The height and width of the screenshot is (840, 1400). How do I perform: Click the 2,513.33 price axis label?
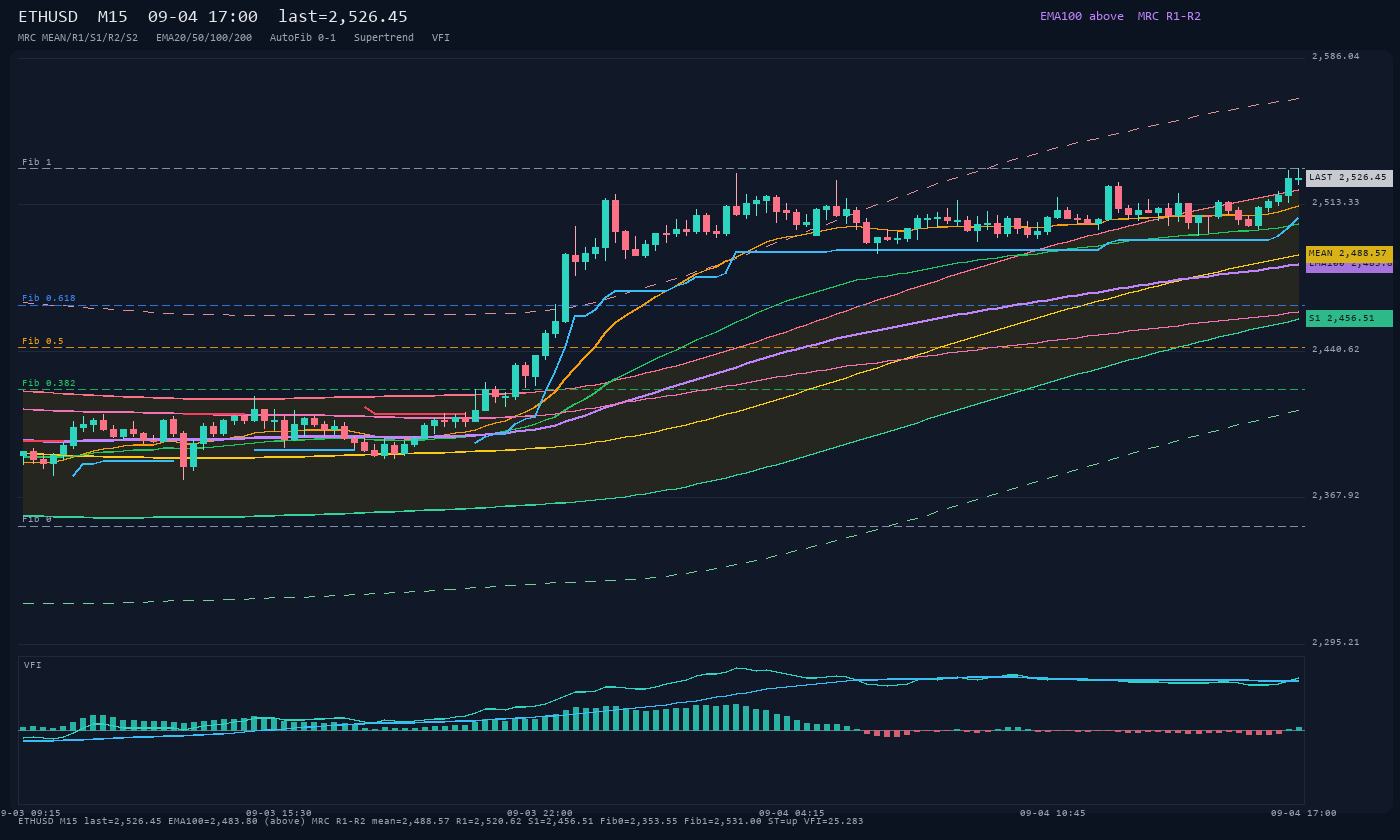pos(1336,202)
